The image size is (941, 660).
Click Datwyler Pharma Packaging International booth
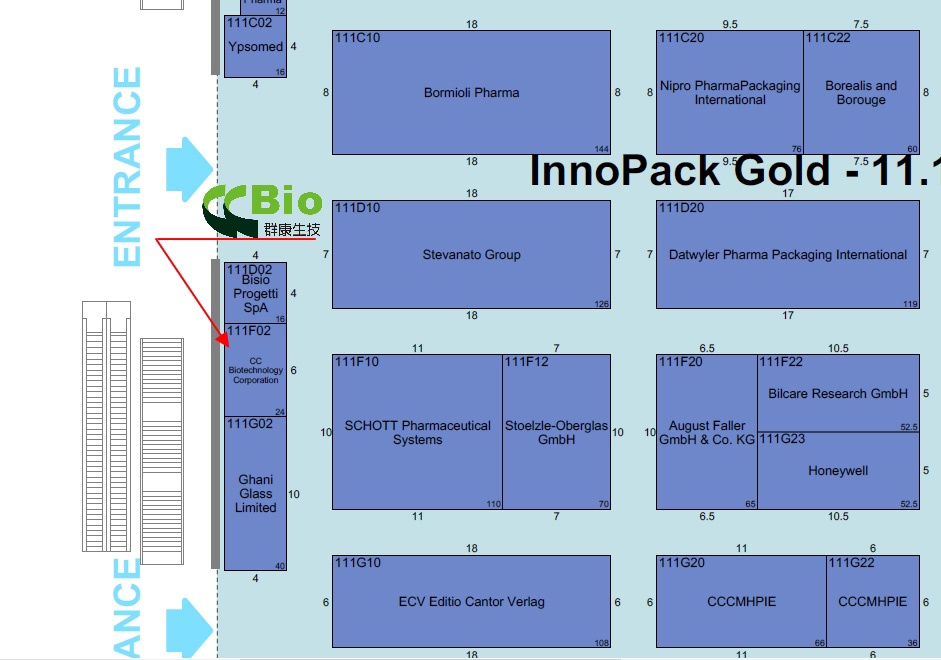coord(788,254)
